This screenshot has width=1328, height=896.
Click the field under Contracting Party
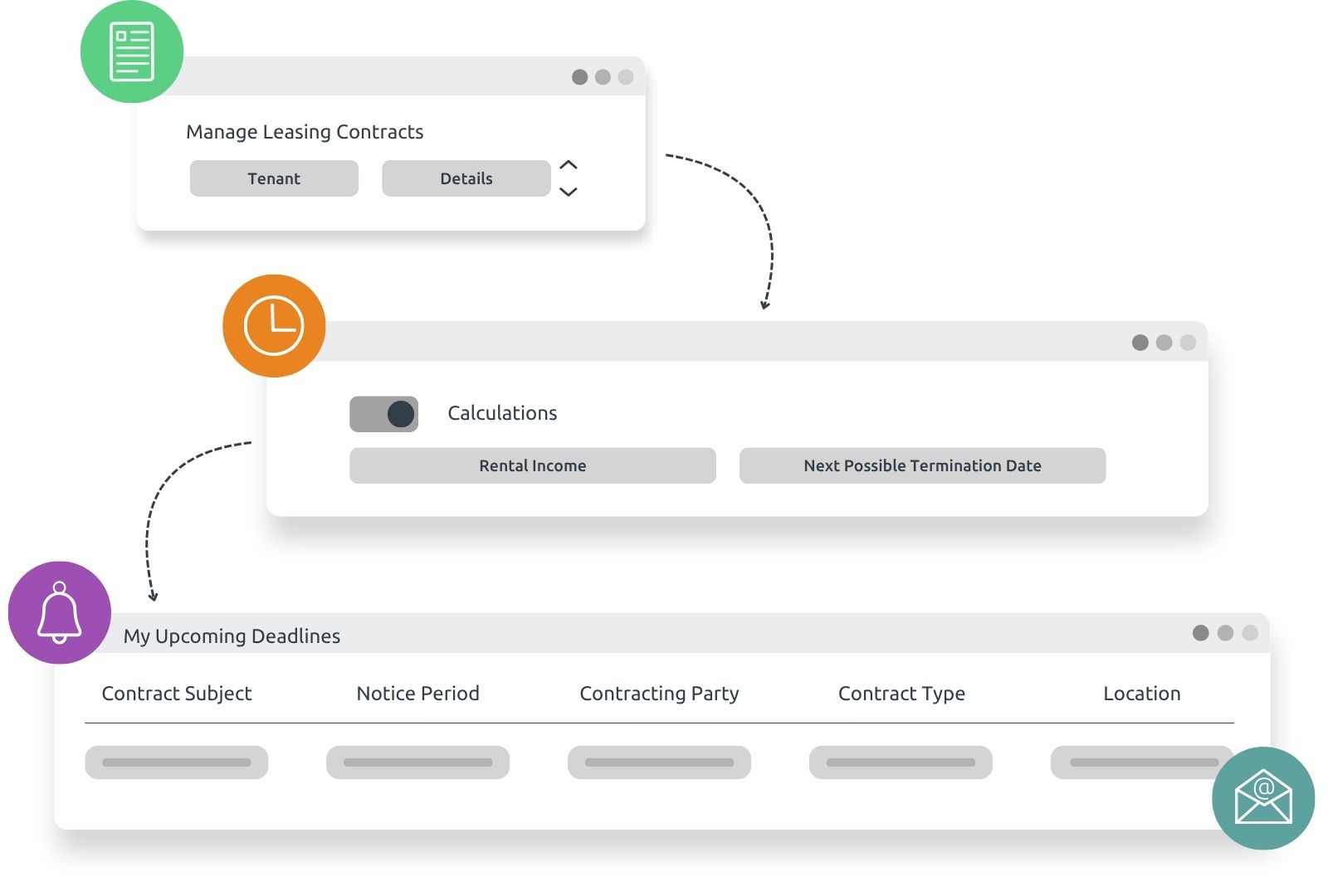pos(659,762)
